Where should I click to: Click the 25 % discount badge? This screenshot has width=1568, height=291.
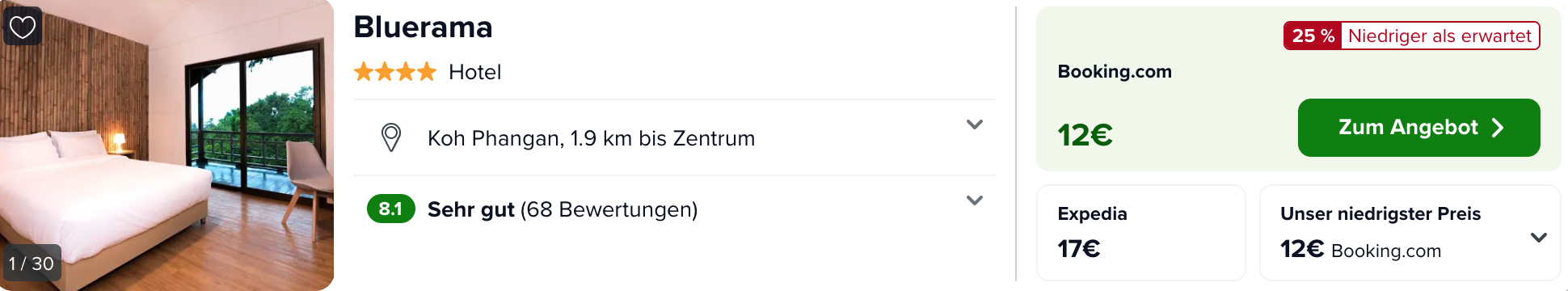point(1313,36)
